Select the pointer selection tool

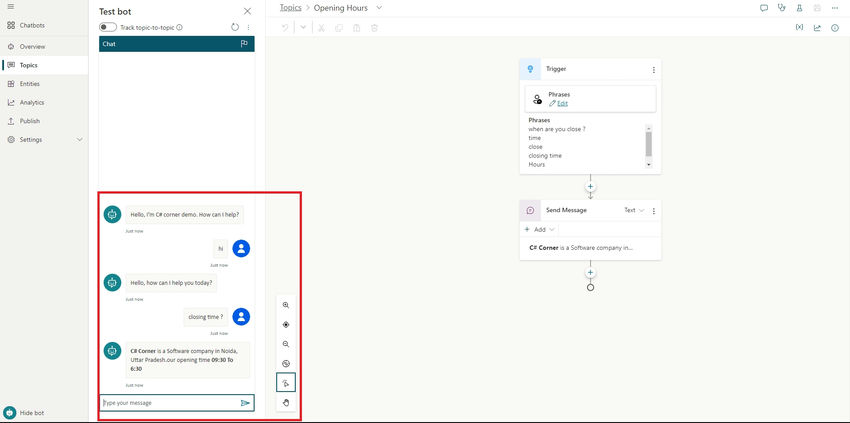click(286, 383)
